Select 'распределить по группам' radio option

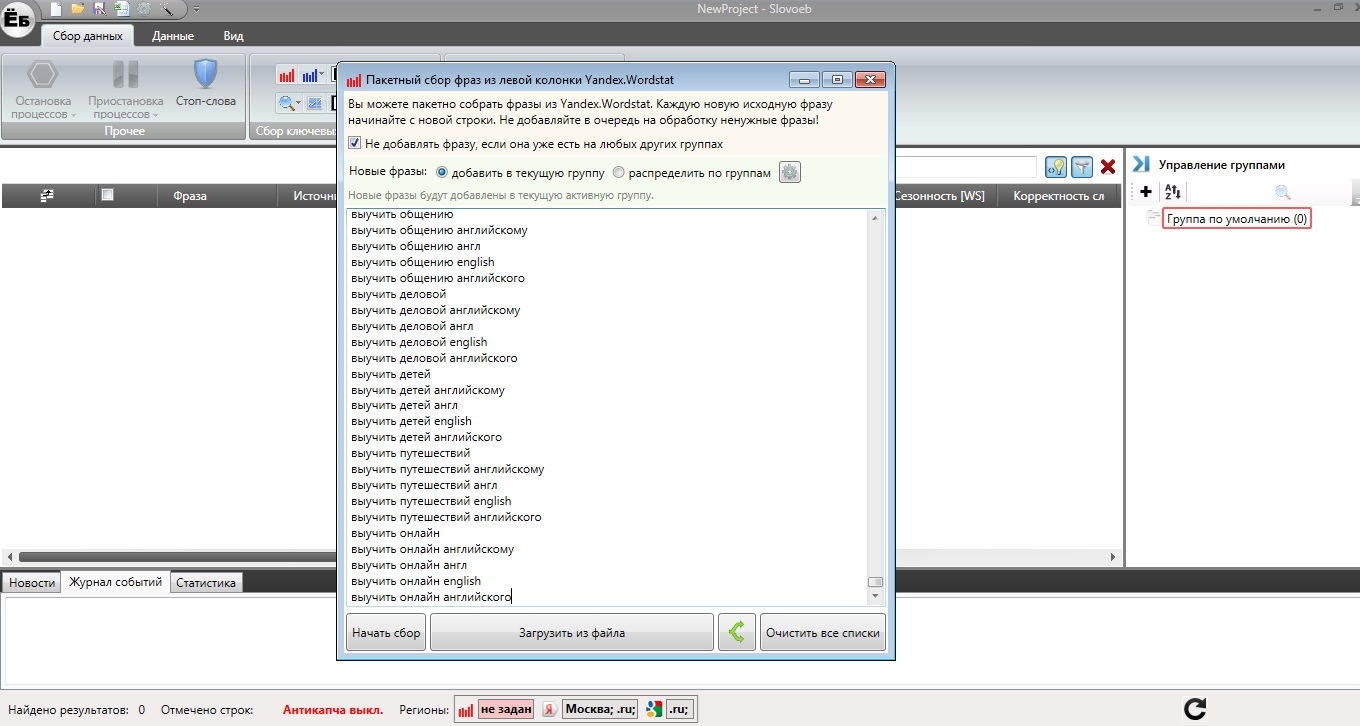pyautogui.click(x=618, y=173)
